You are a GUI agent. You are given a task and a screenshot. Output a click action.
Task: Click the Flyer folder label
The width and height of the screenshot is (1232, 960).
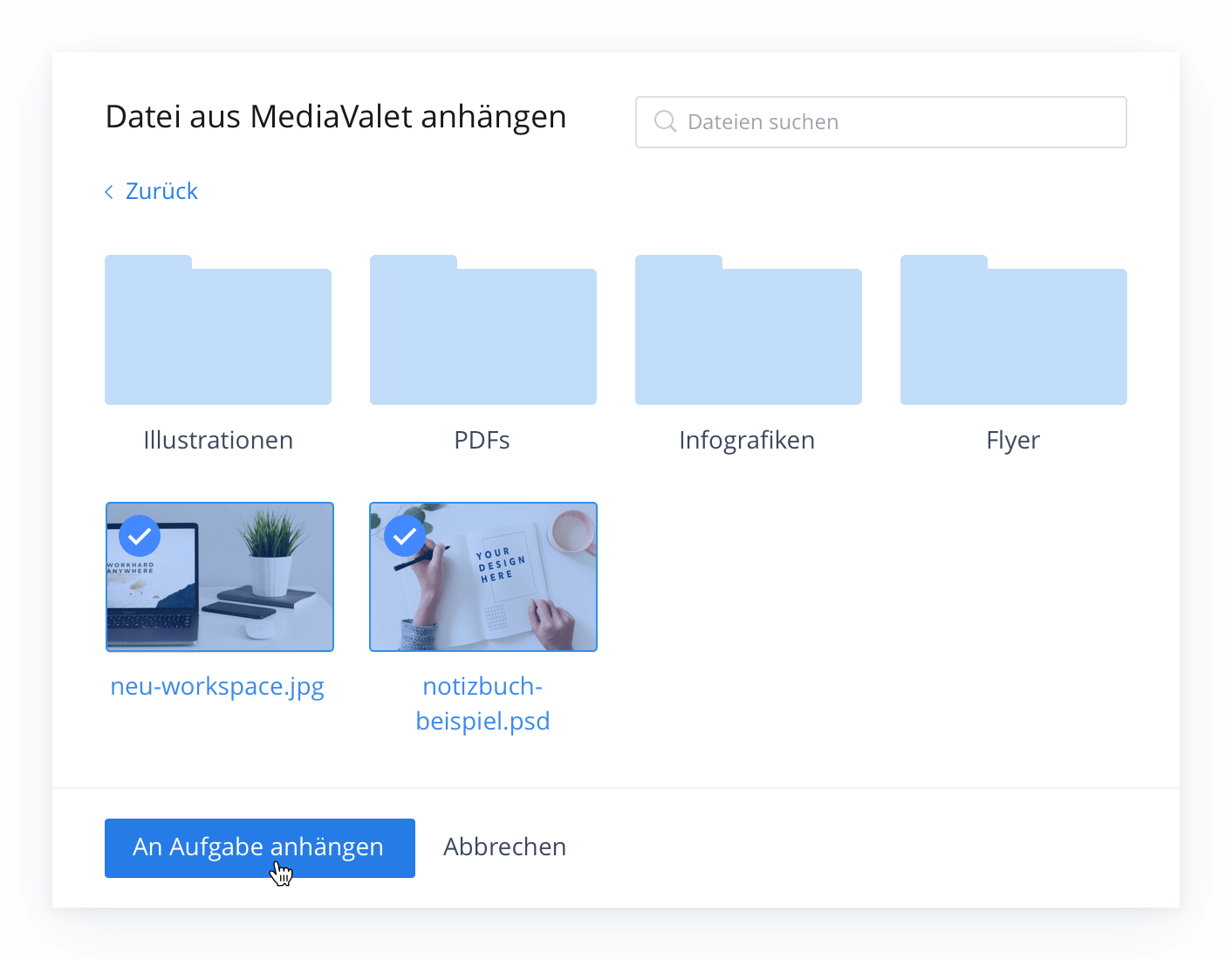tap(1013, 441)
